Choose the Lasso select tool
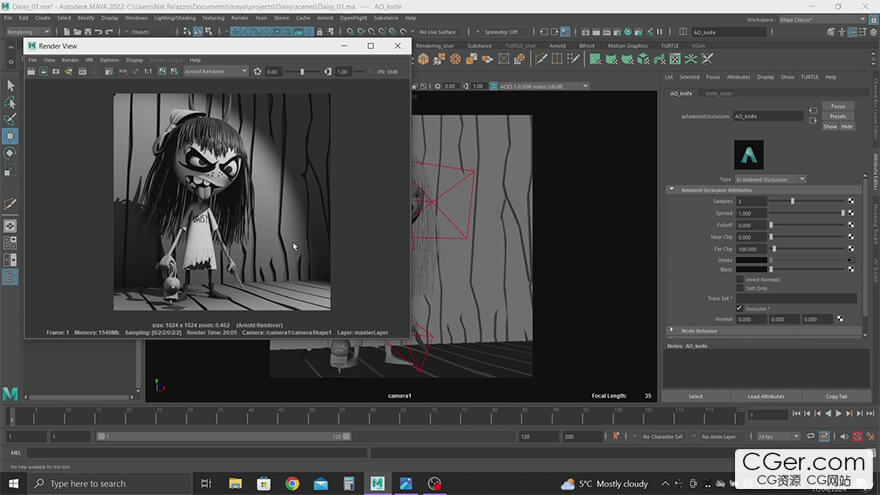 [10, 102]
